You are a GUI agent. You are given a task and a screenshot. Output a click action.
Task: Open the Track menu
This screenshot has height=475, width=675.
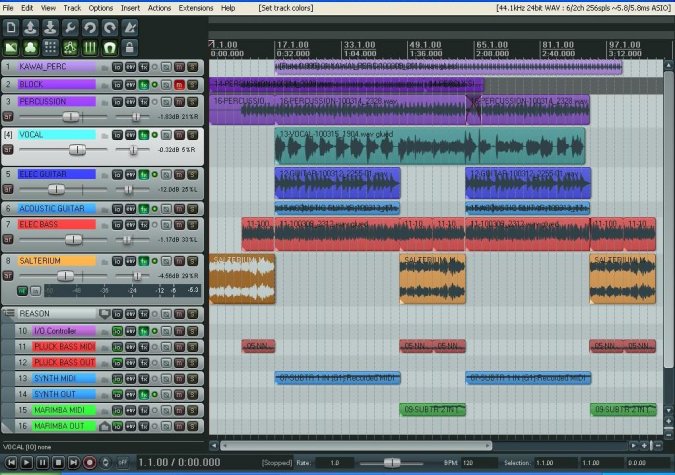72,8
